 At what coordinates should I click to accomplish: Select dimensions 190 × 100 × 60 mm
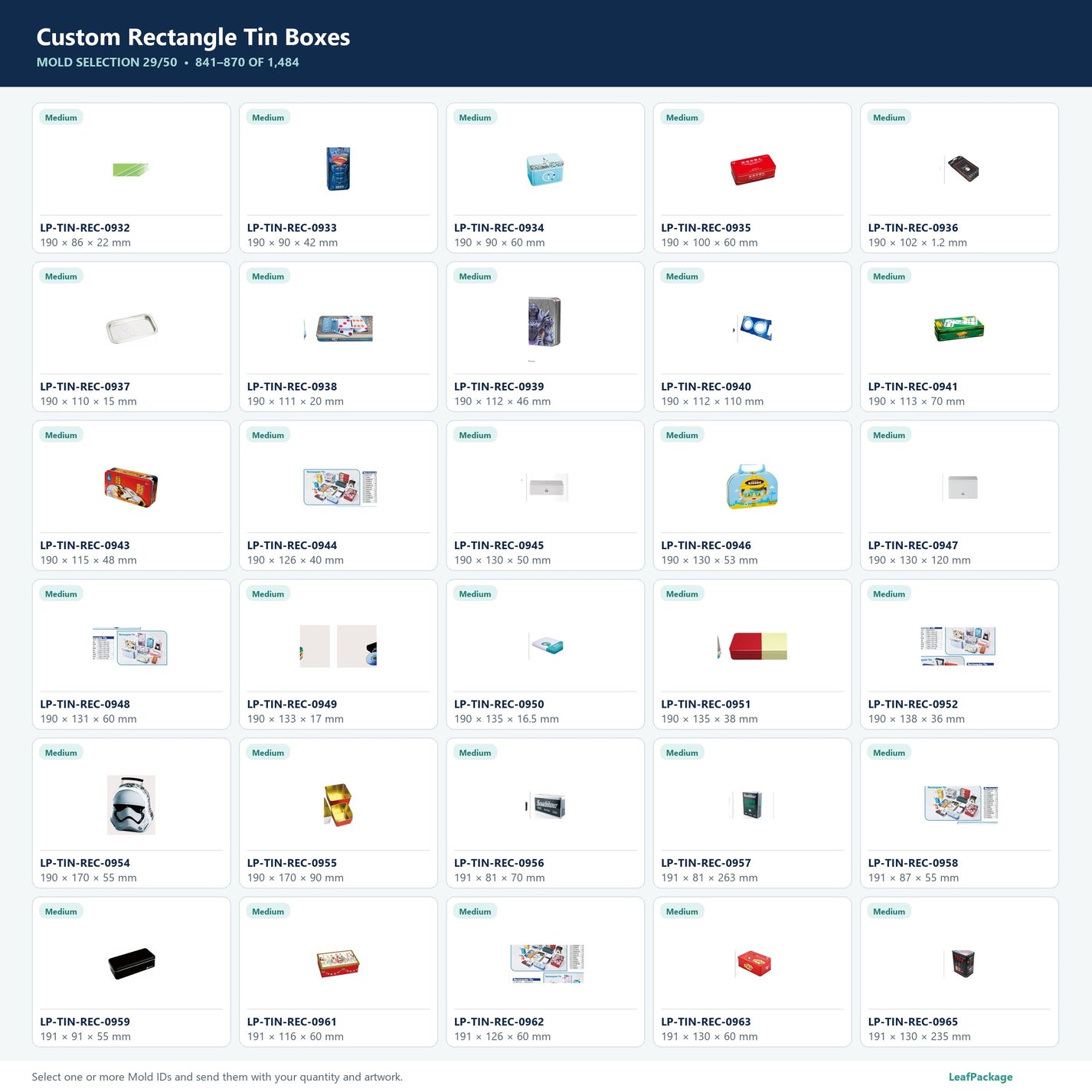click(x=710, y=243)
